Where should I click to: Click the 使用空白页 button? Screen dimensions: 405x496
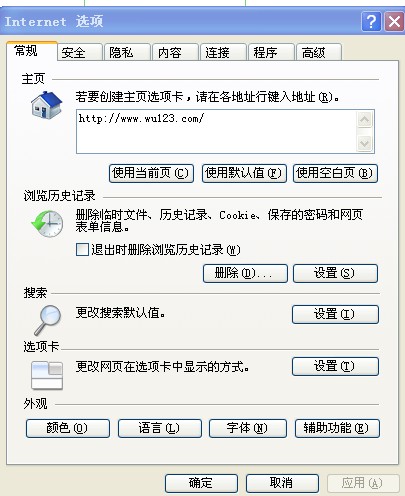tap(335, 173)
